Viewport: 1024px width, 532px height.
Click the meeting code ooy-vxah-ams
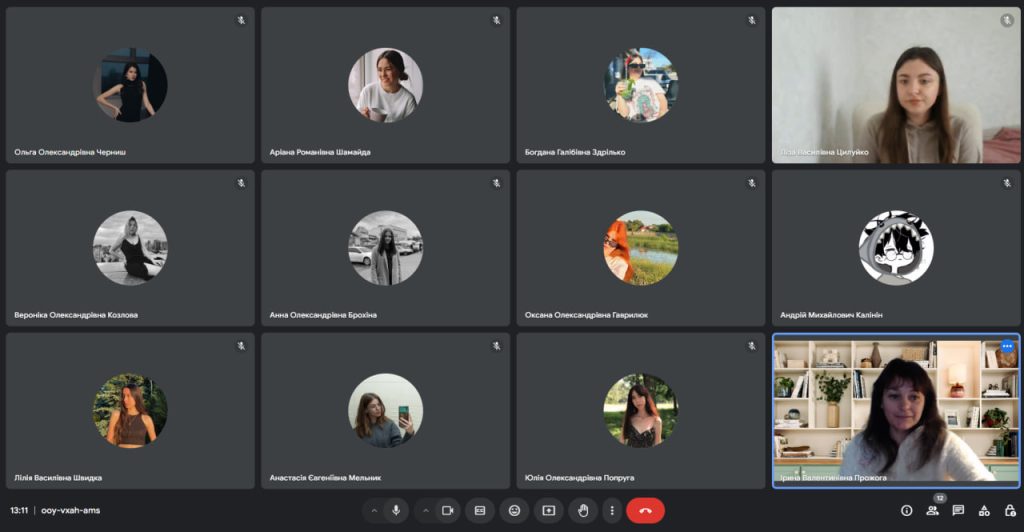70,510
